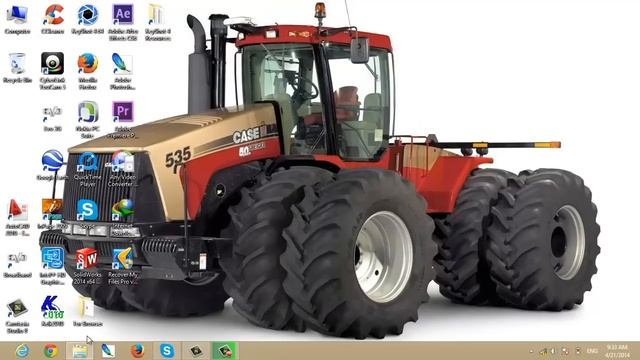Image resolution: width=640 pixels, height=360 pixels.
Task: Open the volume control in system tray
Action: pos(553,351)
